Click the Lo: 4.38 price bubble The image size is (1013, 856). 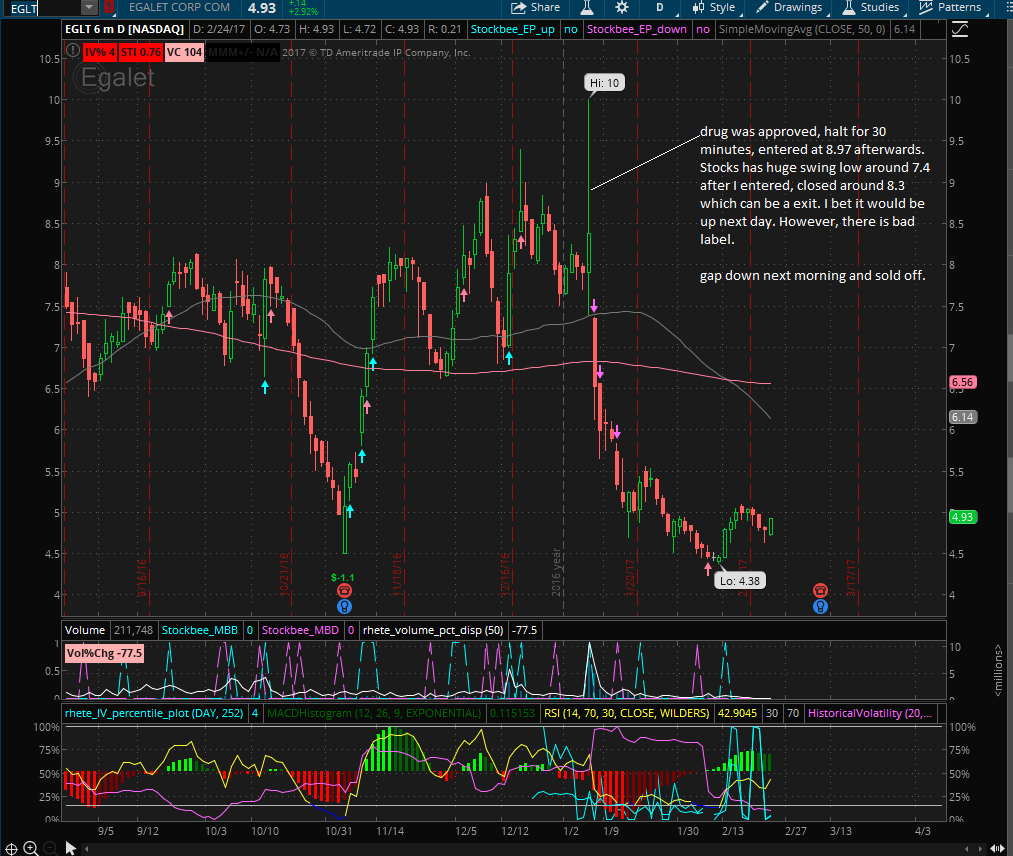[x=740, y=581]
